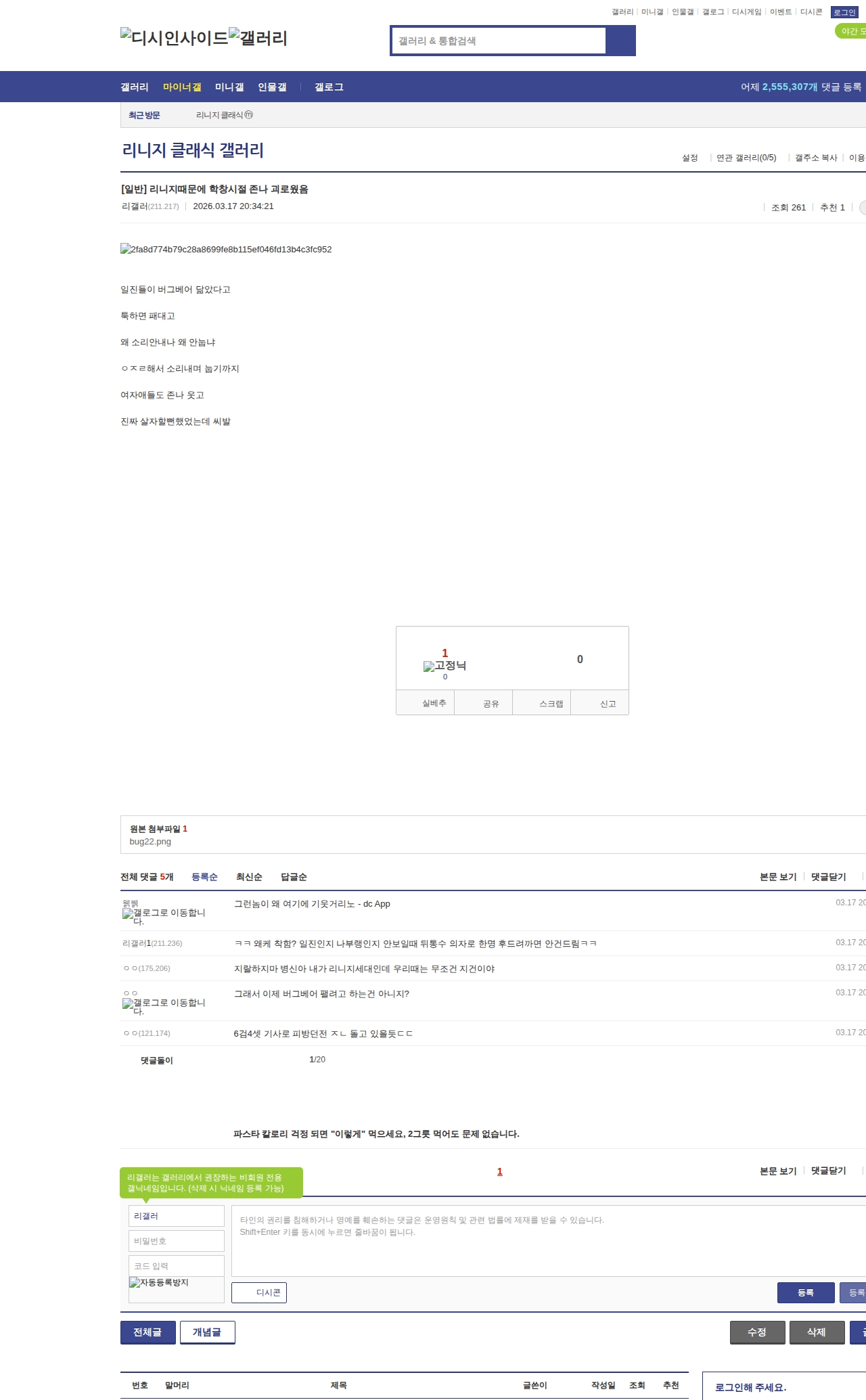Screen dimensions: 866x1400
Task: Open the recently visited 리니지 클래식 gallery link
Action: click(x=225, y=115)
